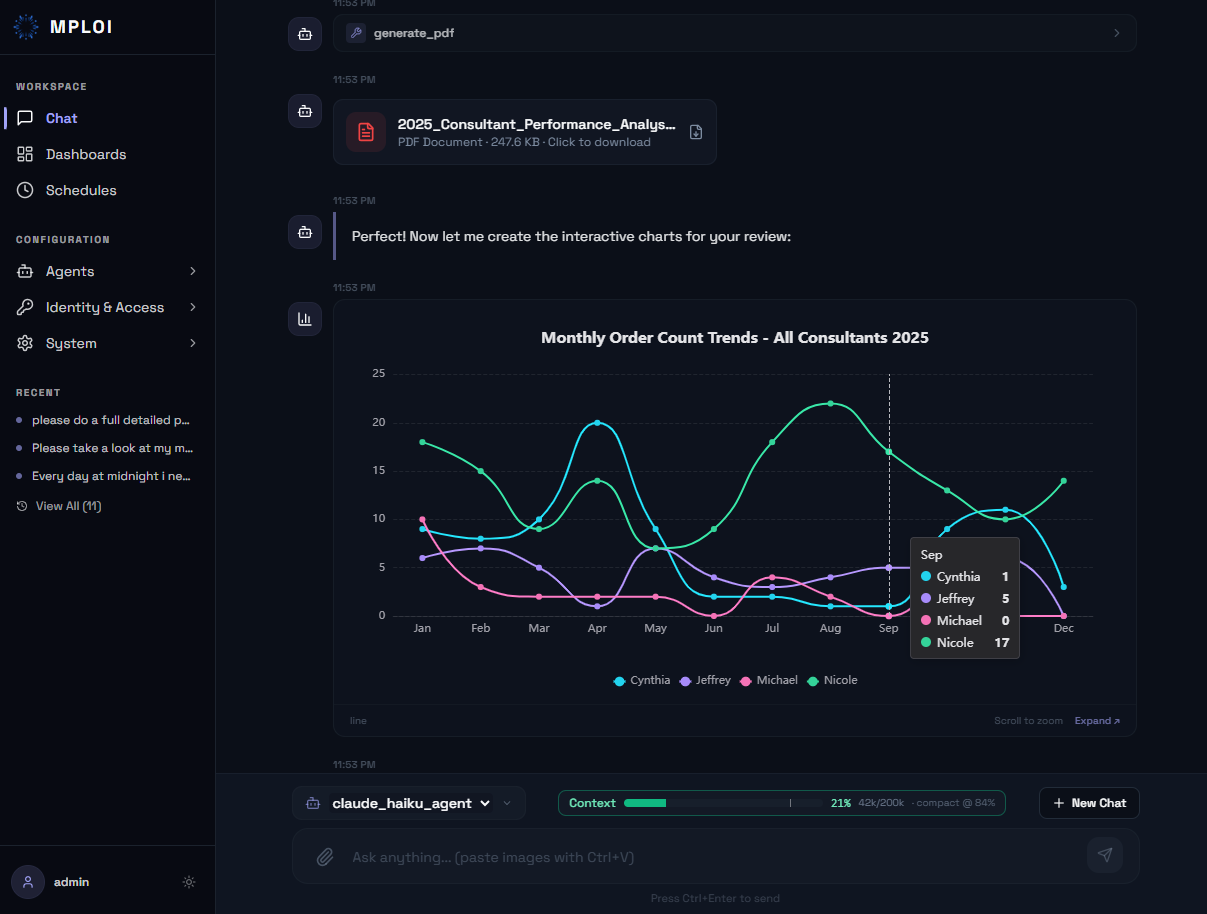Click the System gear icon
Viewport: 1207px width, 914px height.
click(x=25, y=343)
